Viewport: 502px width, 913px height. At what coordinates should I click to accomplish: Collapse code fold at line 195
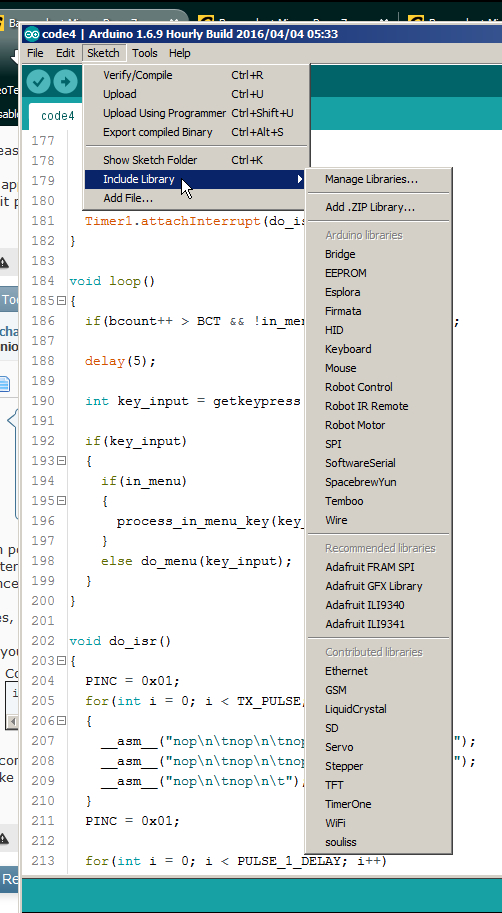(61, 501)
